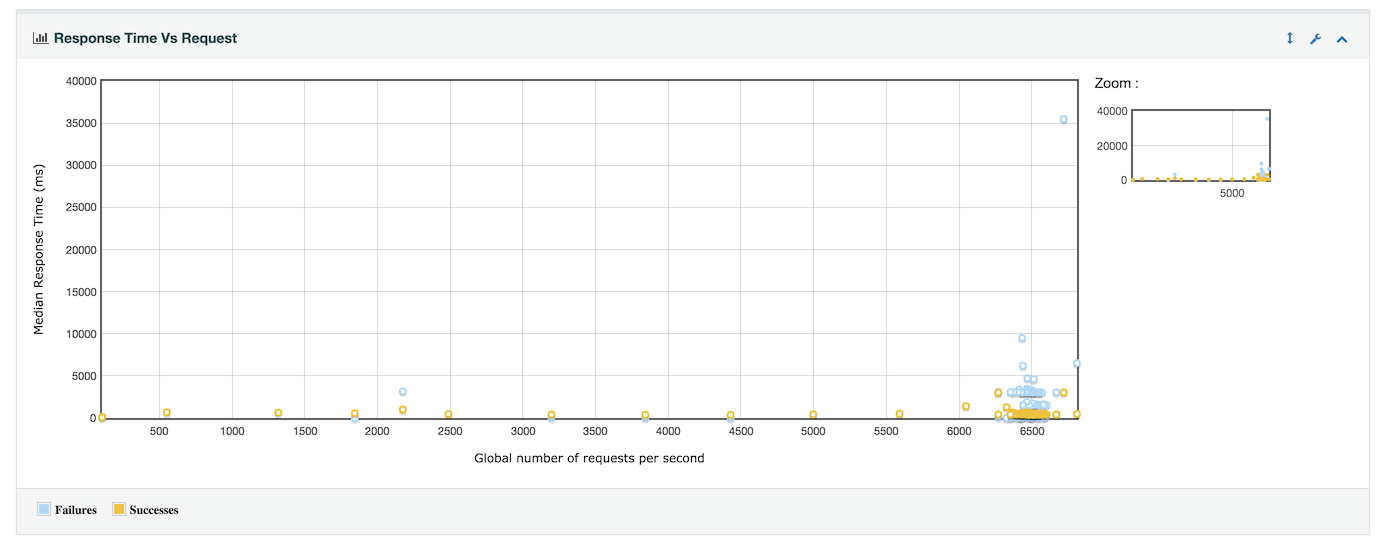
Task: Open chart settings with wrench icon
Action: tap(1315, 39)
